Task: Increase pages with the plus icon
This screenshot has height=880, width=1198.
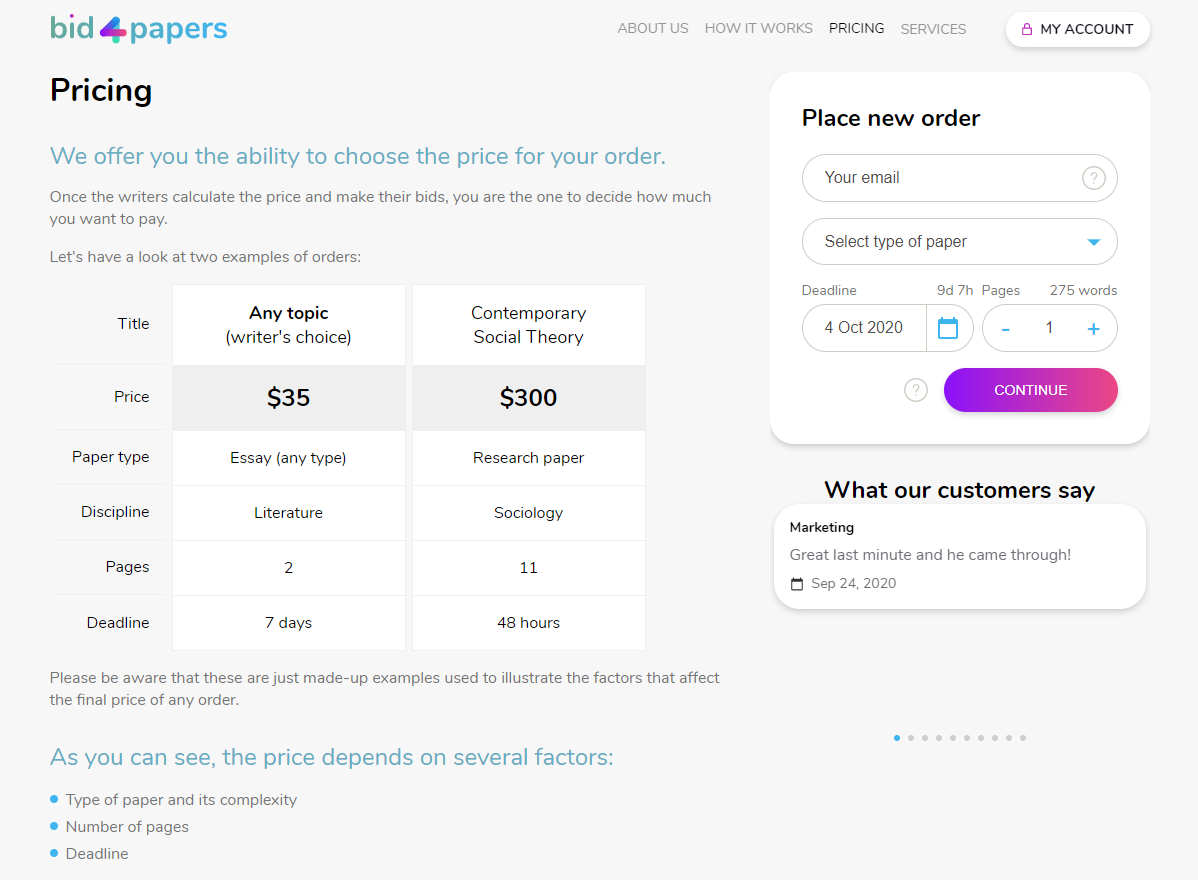Action: coord(1093,328)
